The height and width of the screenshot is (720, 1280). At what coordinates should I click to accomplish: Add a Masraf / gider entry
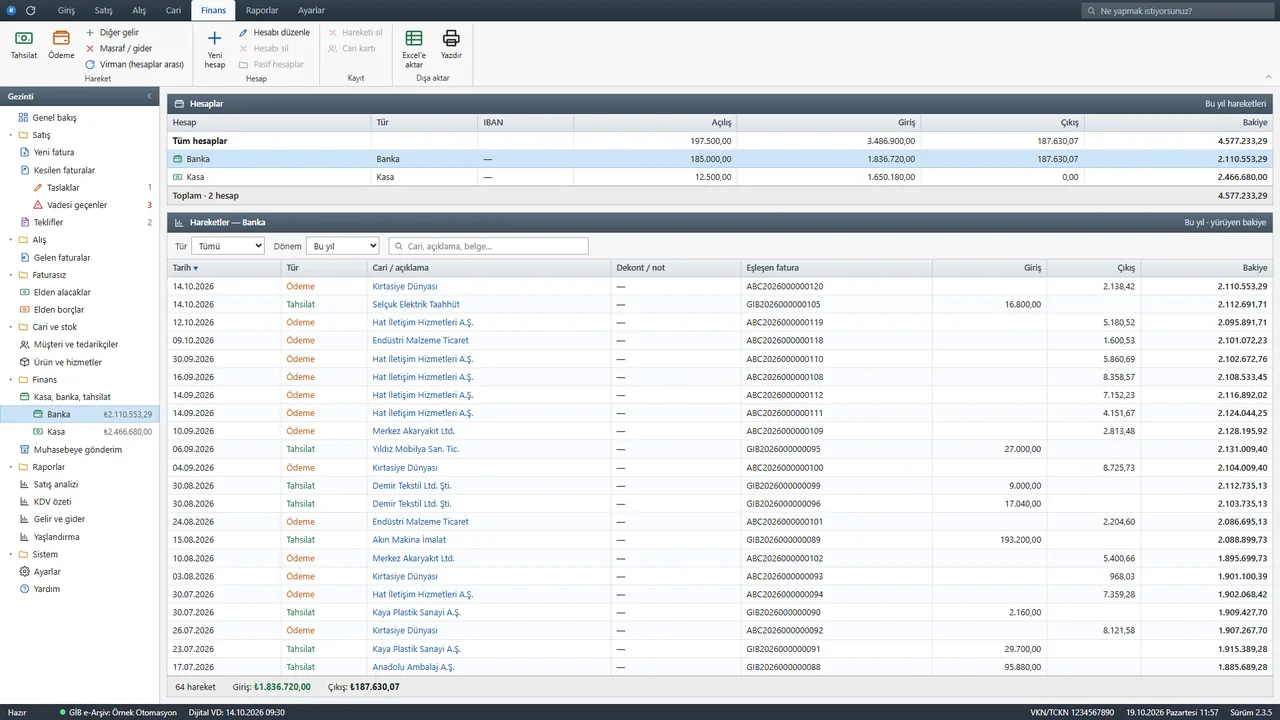[x=118, y=48]
